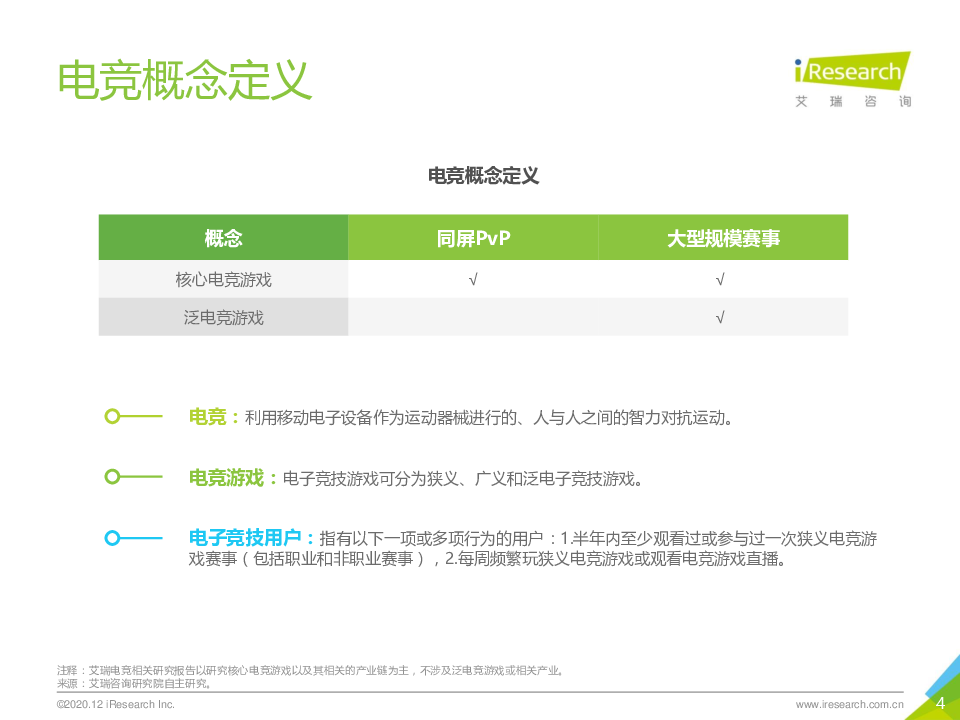960x720 pixels.
Task: Click the large 电竞概念定义 slide title
Action: point(185,80)
